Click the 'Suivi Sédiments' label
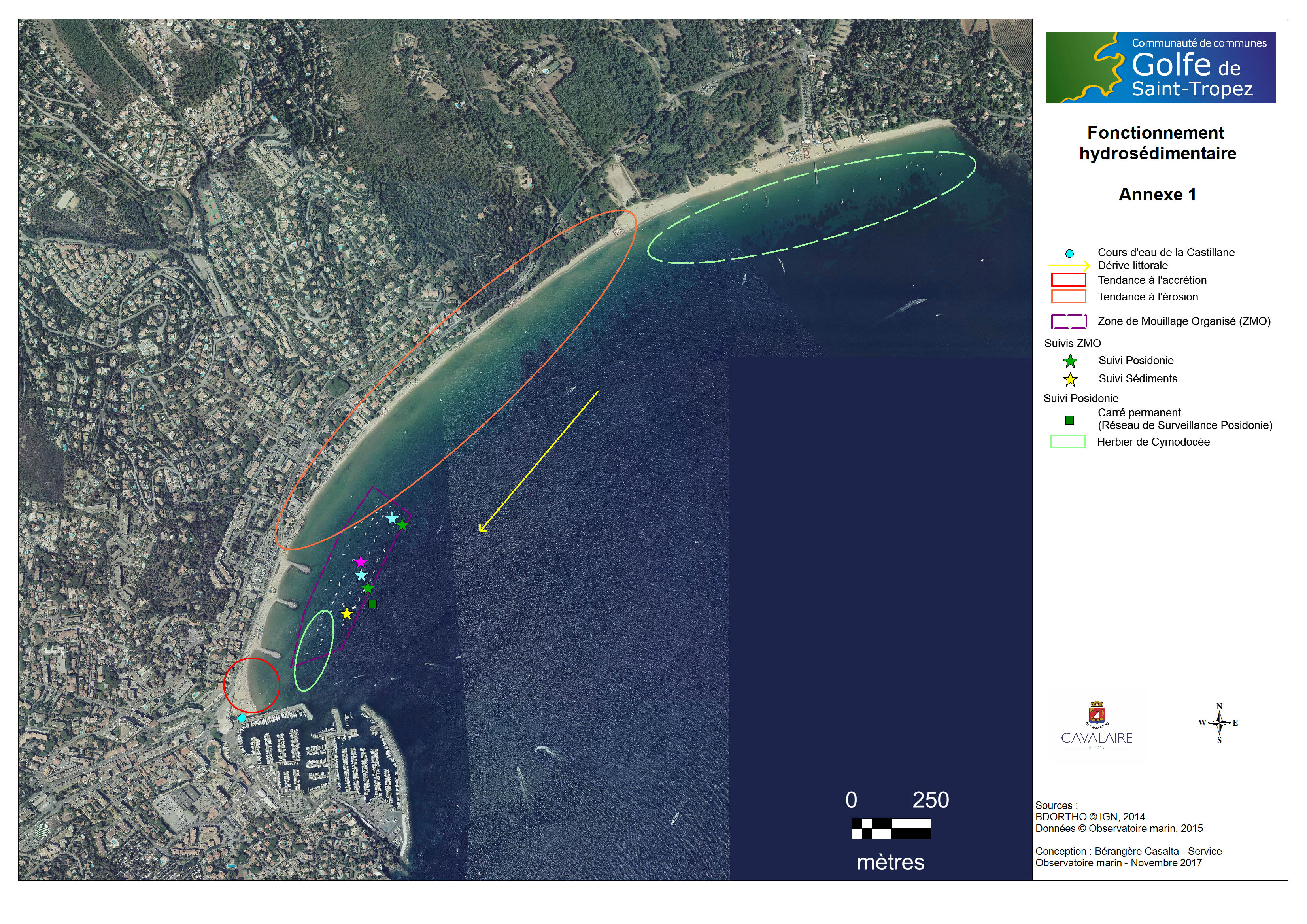1307x924 pixels. (1137, 379)
